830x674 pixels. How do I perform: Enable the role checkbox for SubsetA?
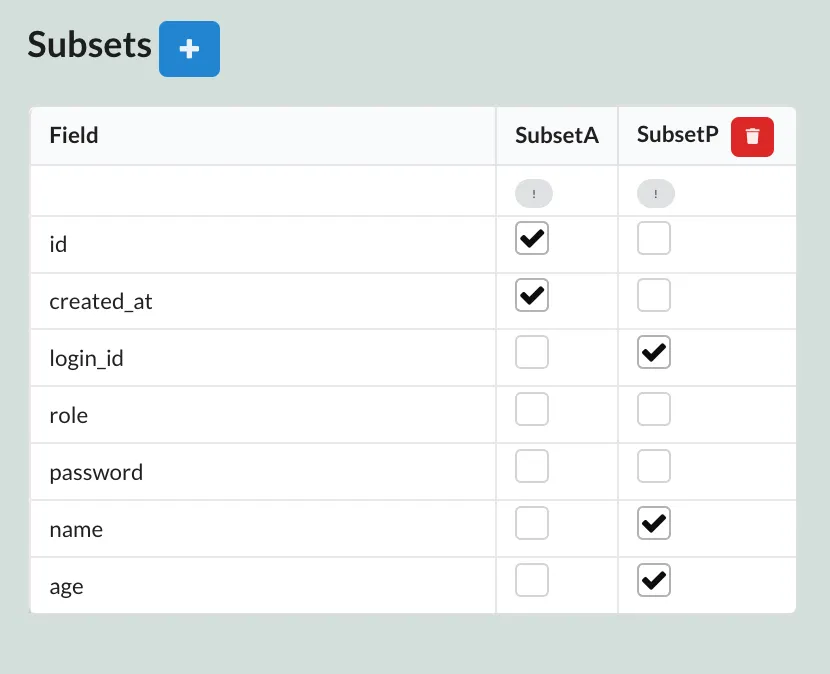532,409
